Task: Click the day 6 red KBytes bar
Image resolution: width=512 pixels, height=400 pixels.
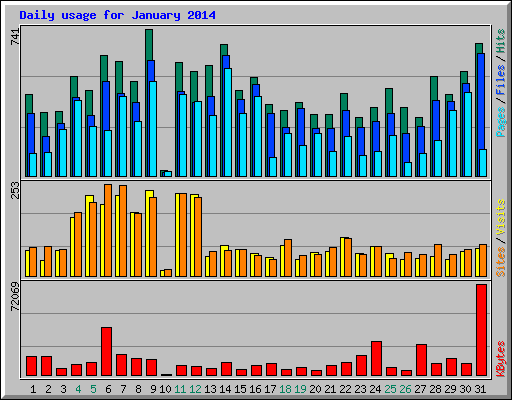Action: coord(106,351)
